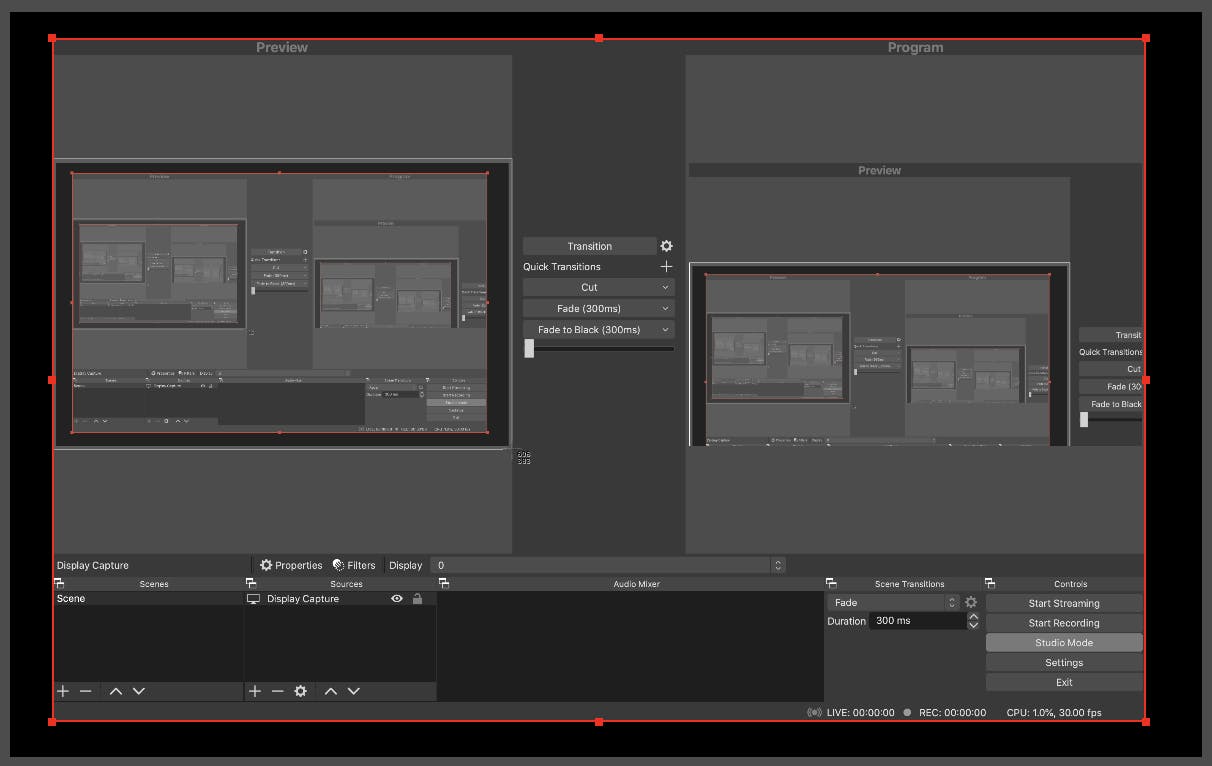Click the Exit button
This screenshot has height=766, width=1212.
click(1064, 682)
